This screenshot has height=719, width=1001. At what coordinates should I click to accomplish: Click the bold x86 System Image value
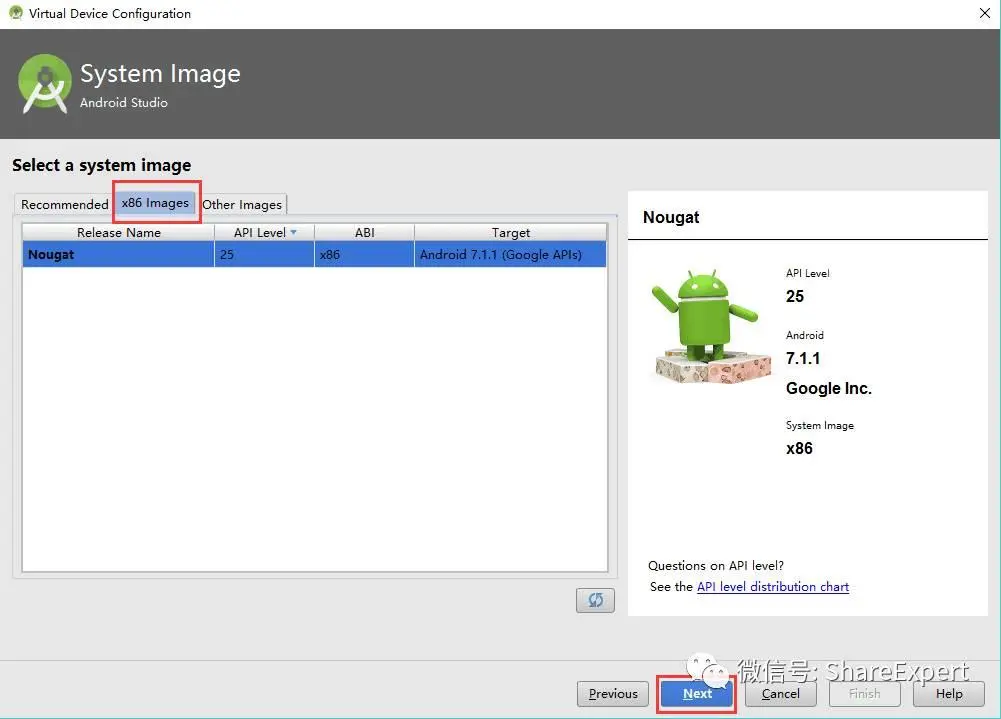tap(799, 448)
